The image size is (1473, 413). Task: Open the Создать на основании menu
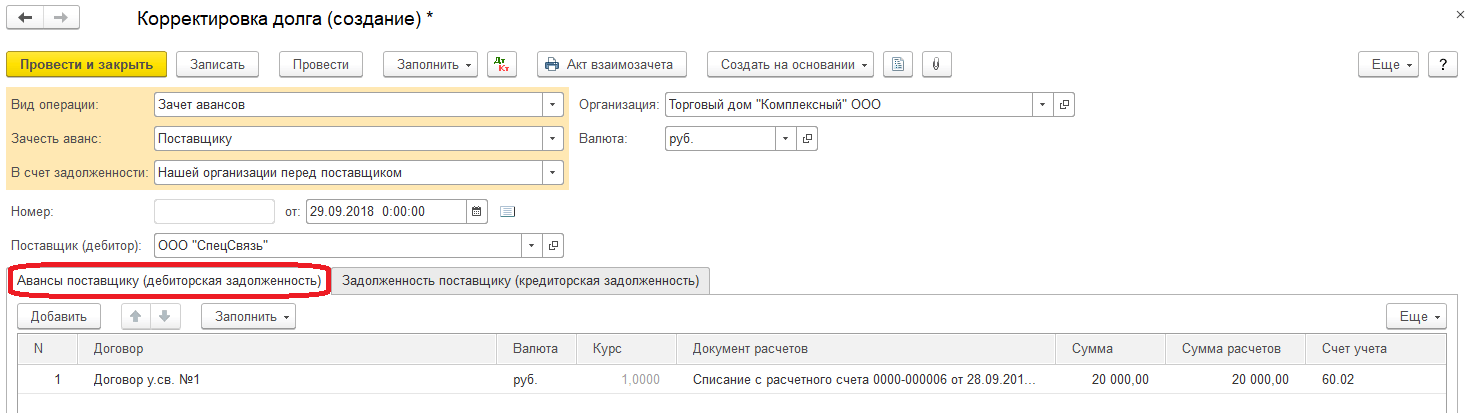[x=790, y=64]
